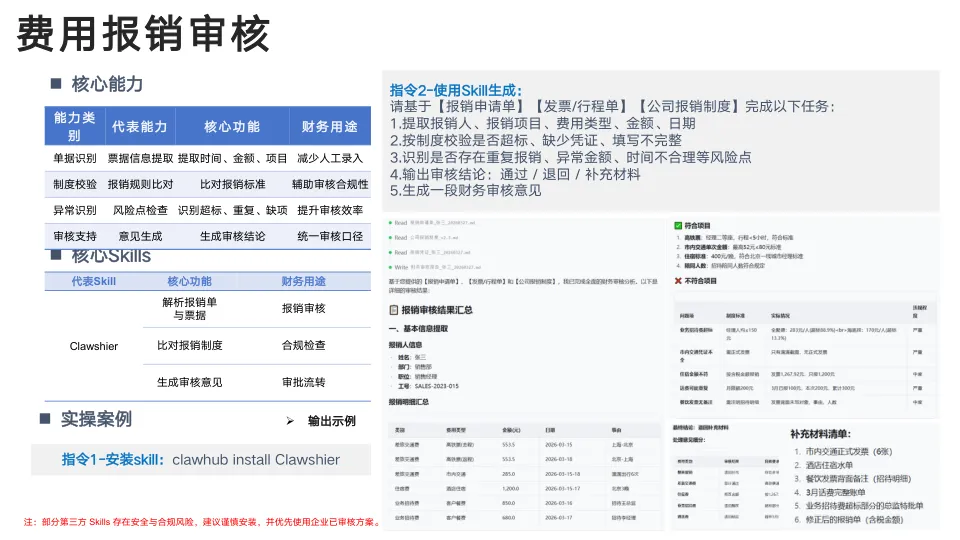Select the line starting 请基于【报销申请单】
Viewport: 960px width, 540px height.
click(613, 107)
